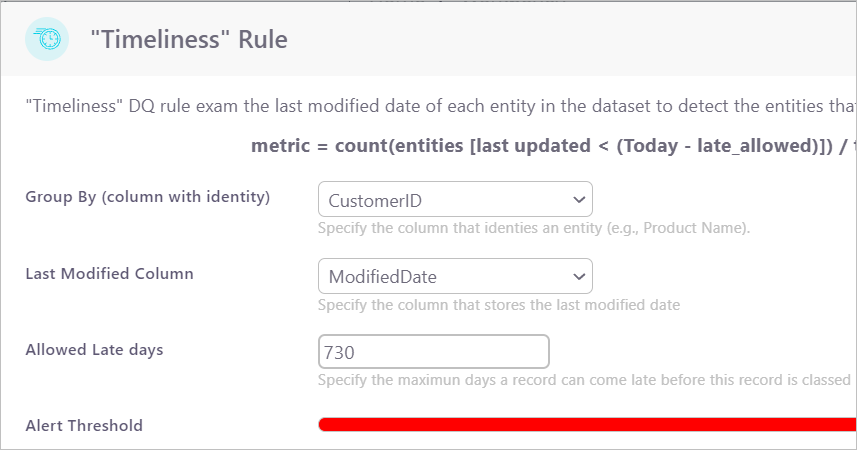This screenshot has width=857, height=450.
Task: Click the chevron arrow on CustomerID combo box
Action: pyautogui.click(x=578, y=199)
